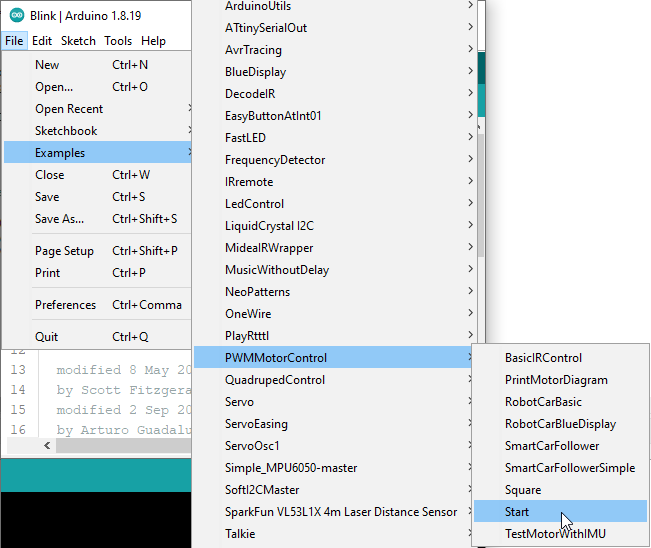Screen dimensions: 651x548
Task: Open the LiquidCrystal I2C examples submenu
Action: [x=335, y=226]
